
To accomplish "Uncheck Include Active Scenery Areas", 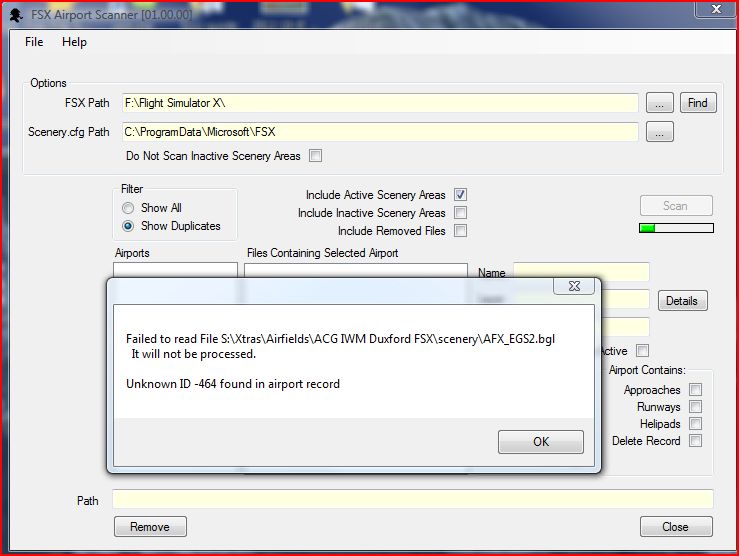I will click(460, 195).
